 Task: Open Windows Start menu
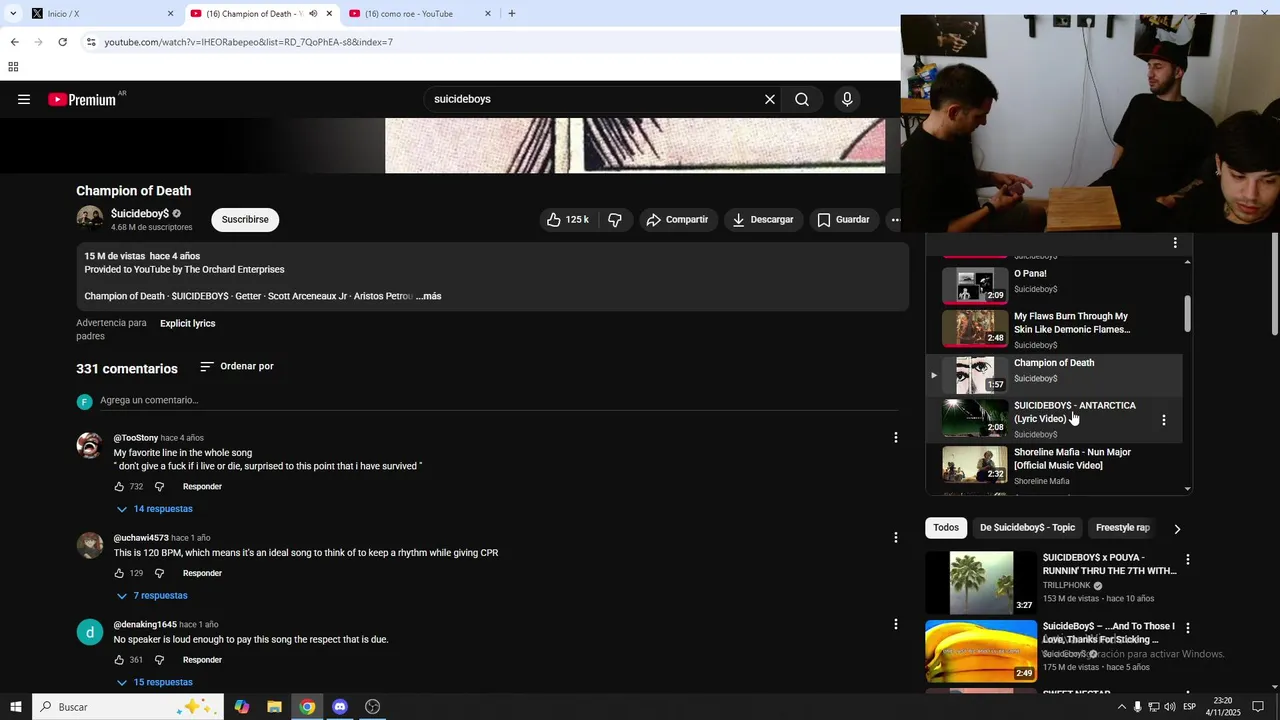(x=15, y=707)
